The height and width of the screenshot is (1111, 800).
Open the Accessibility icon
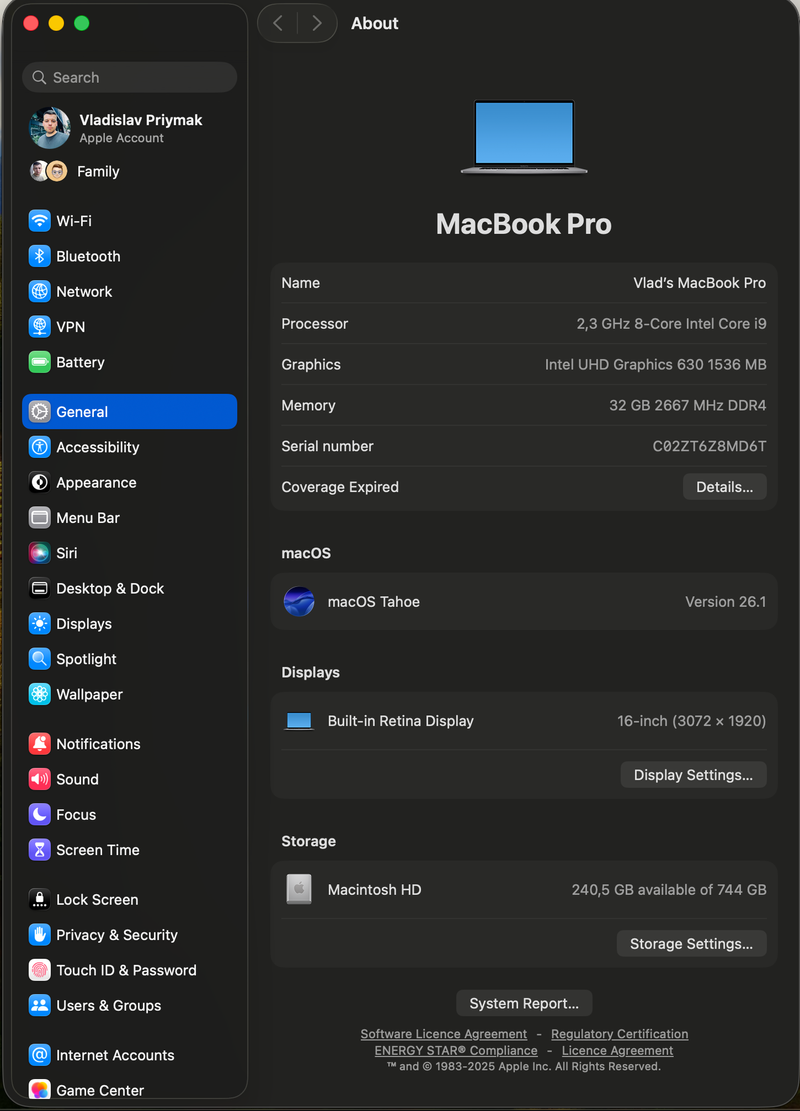click(40, 447)
